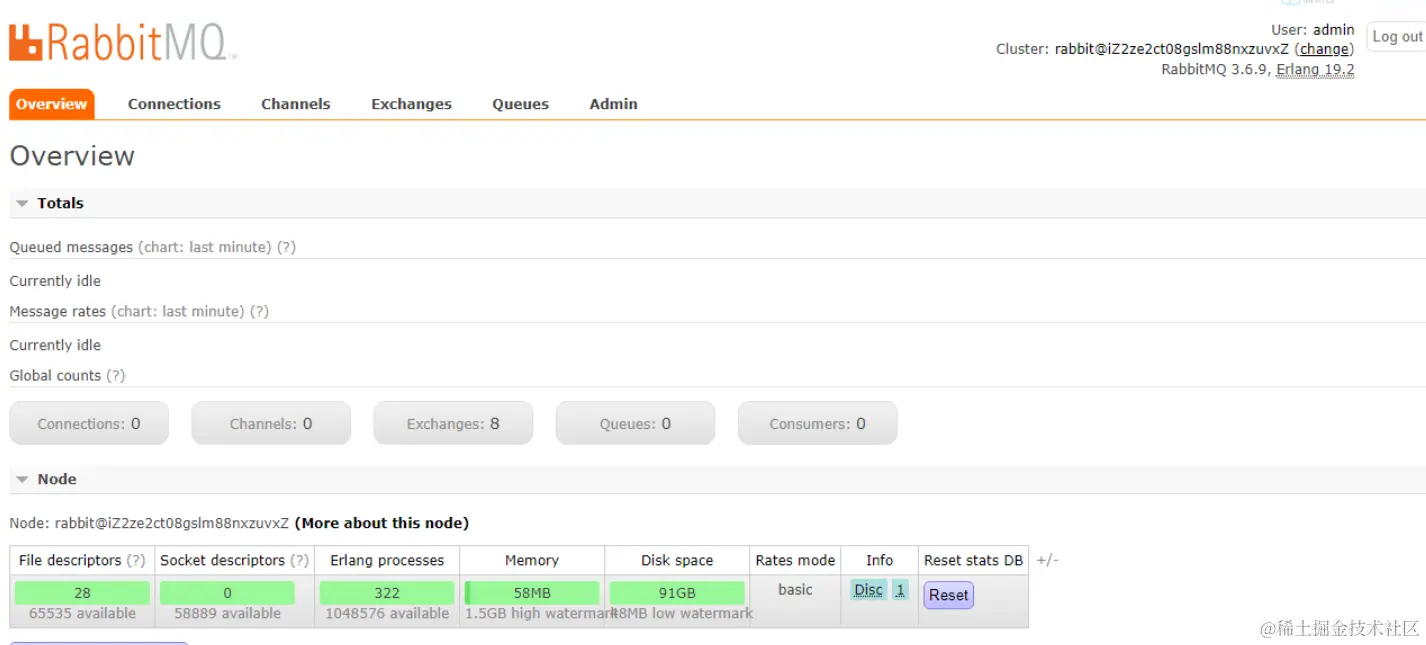Click the Queues: 0 count button
1426x645 pixels.
635,423
